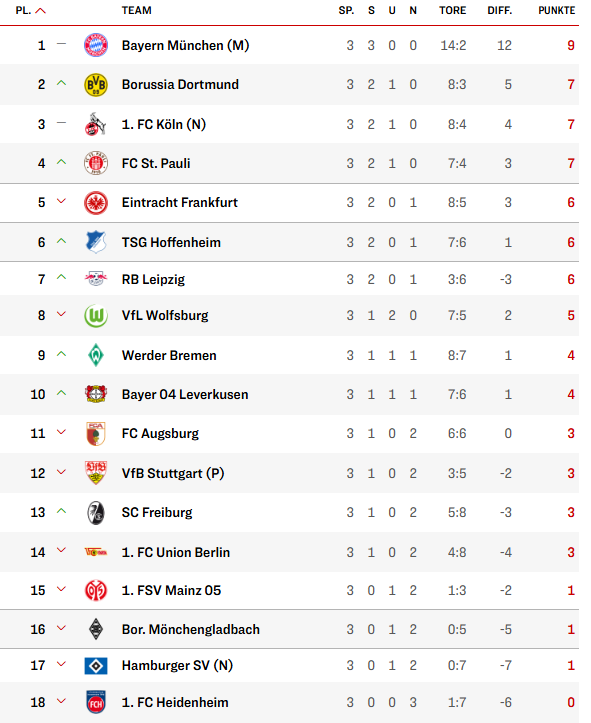Sort table by TORE column header
591x723 pixels.
click(x=452, y=10)
